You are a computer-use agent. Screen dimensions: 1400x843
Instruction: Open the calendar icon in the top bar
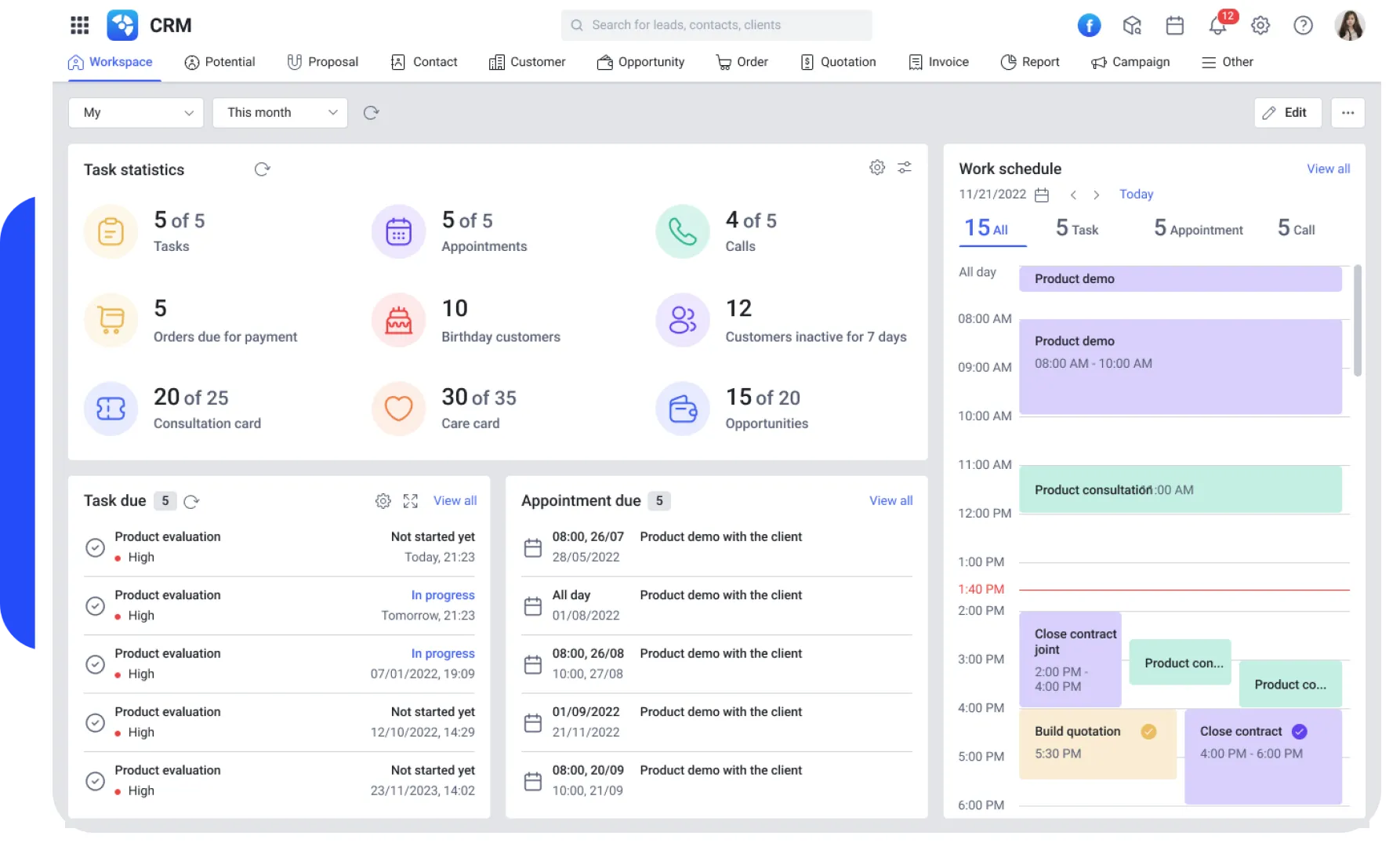(1174, 25)
